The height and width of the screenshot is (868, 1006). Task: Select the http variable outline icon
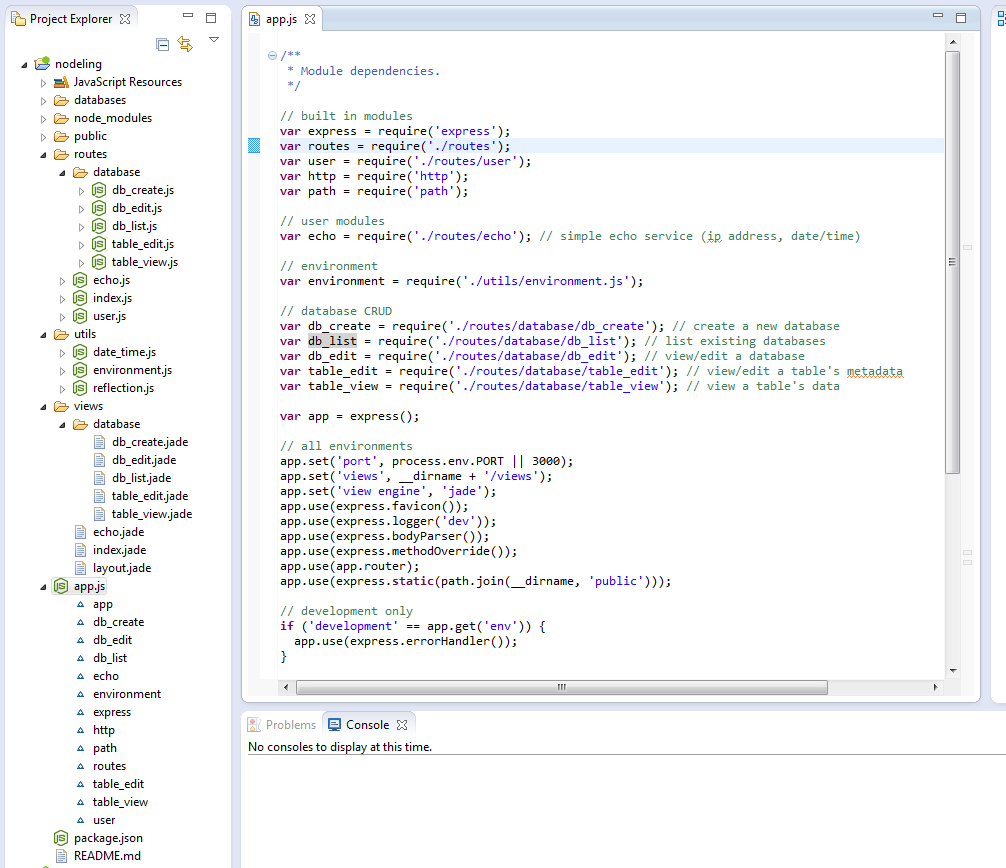click(80, 730)
